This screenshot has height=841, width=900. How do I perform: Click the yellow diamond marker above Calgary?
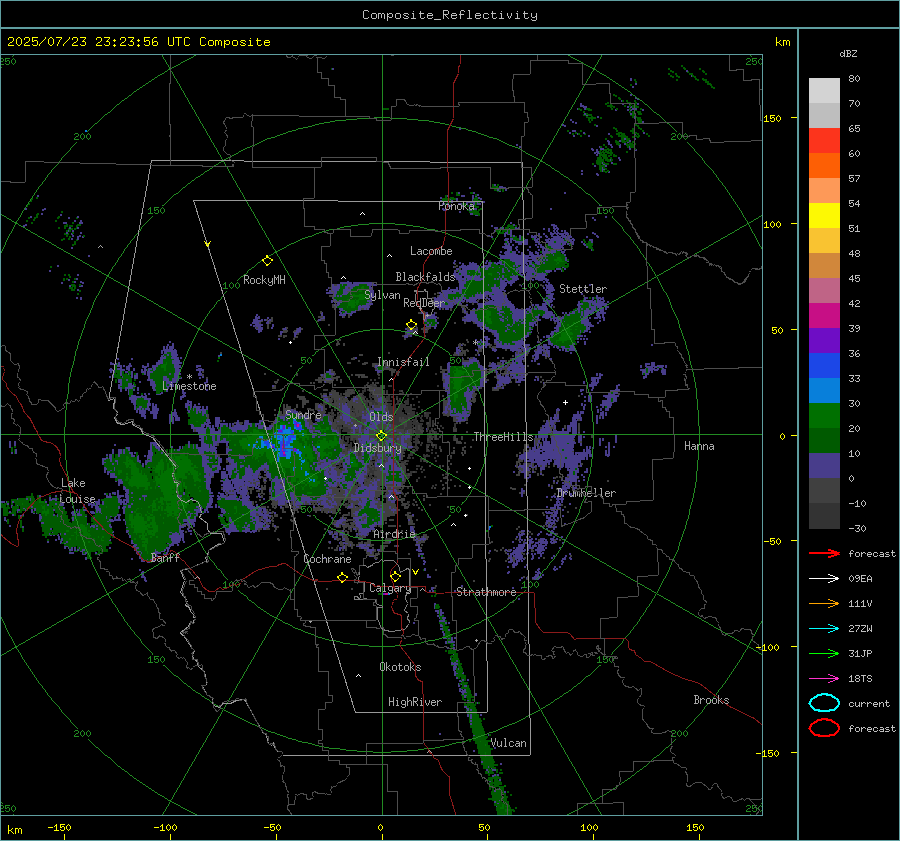tap(395, 576)
